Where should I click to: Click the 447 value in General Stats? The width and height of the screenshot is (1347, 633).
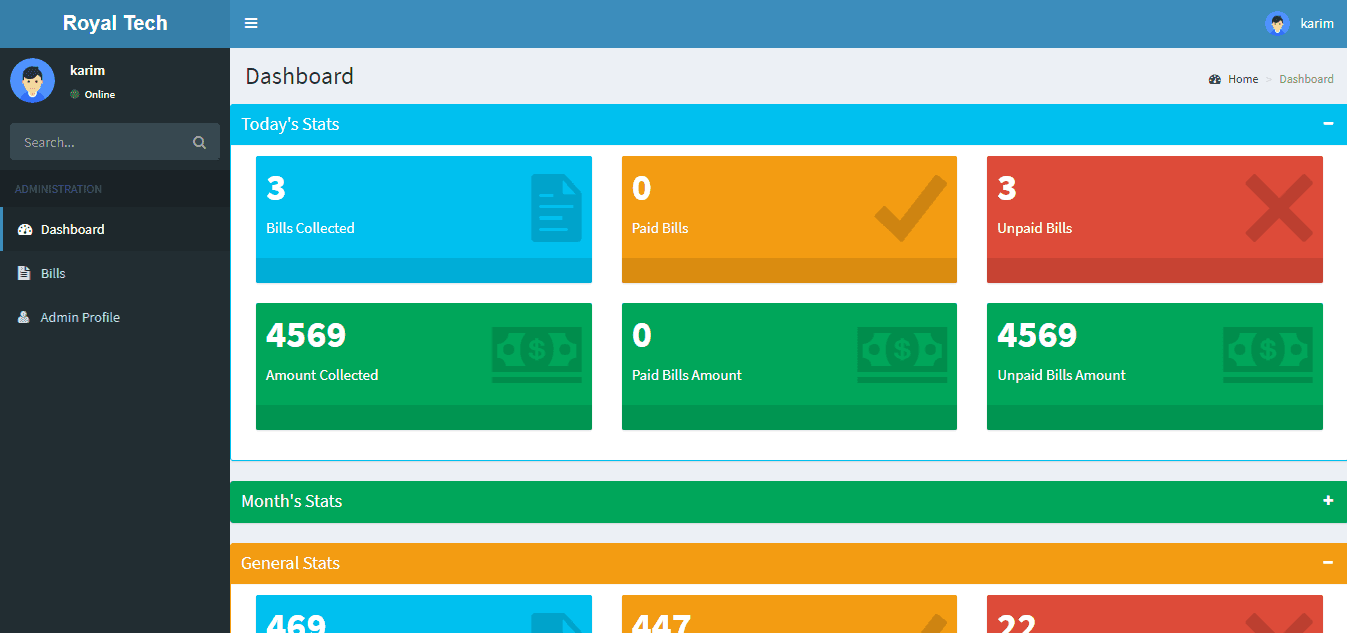[661, 624]
